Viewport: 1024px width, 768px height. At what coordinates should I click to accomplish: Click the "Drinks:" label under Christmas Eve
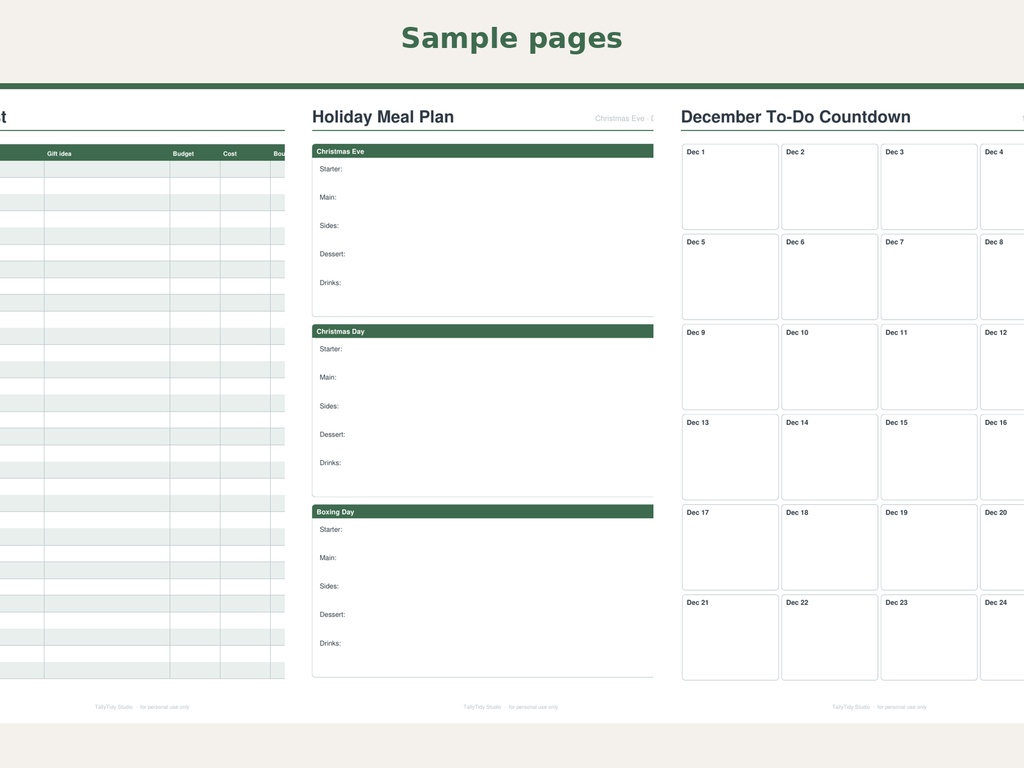330,283
